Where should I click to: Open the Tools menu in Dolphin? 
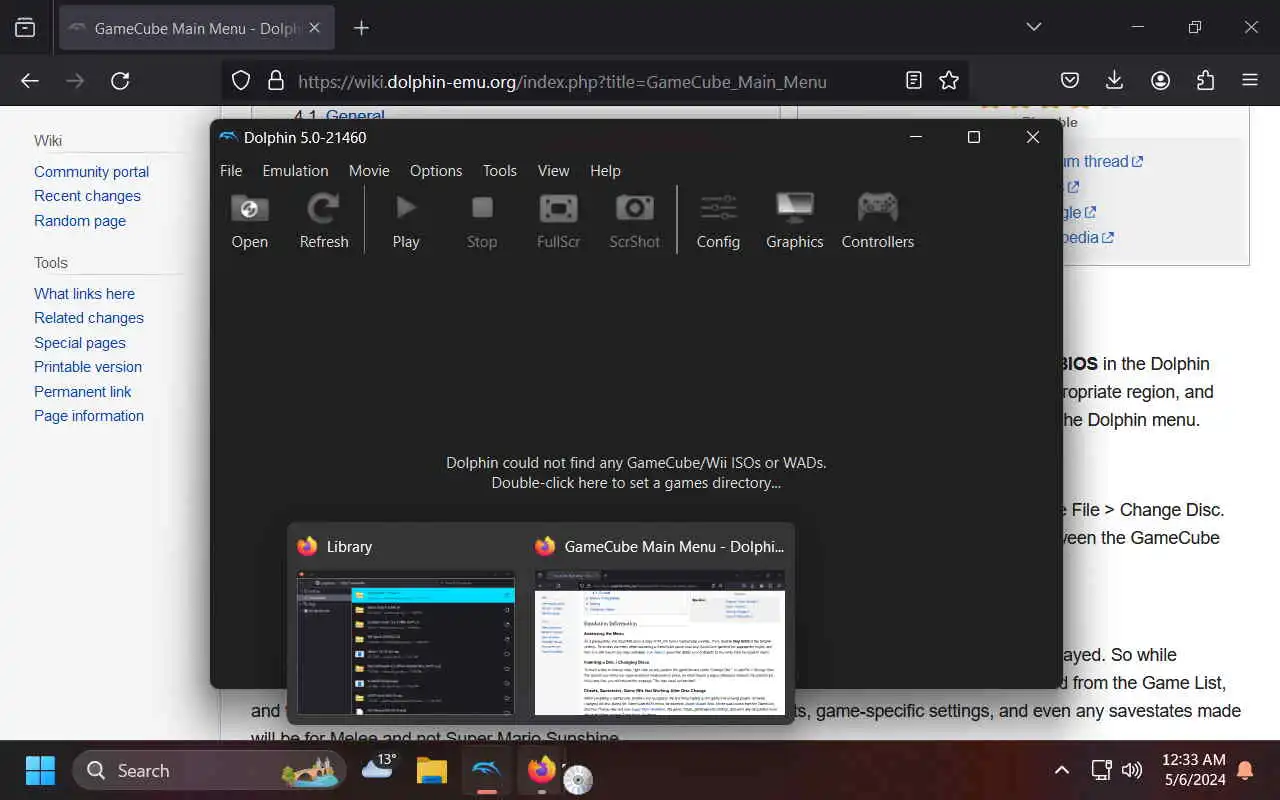click(x=500, y=171)
